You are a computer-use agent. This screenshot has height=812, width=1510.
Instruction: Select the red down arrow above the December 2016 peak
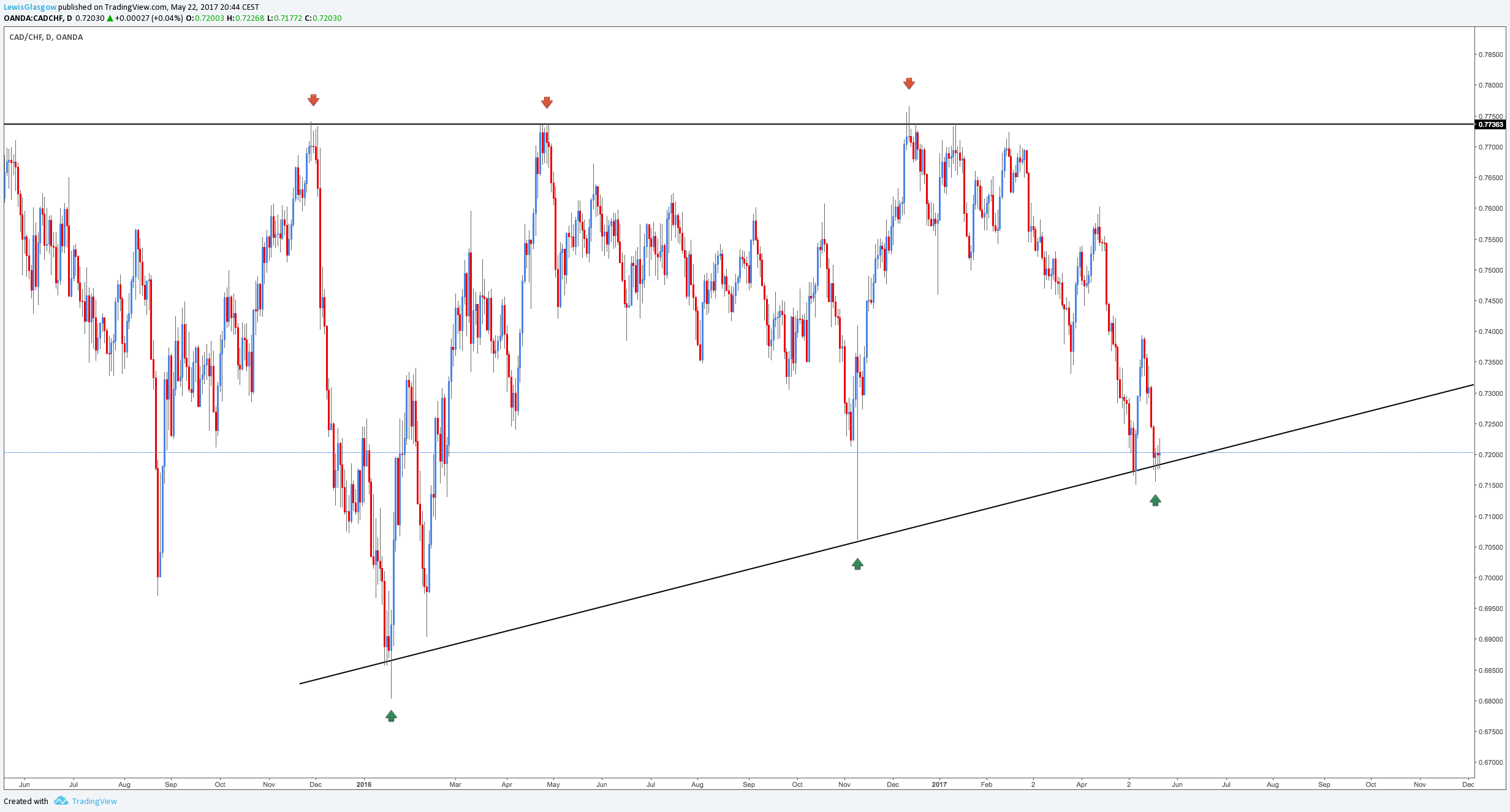(x=909, y=83)
